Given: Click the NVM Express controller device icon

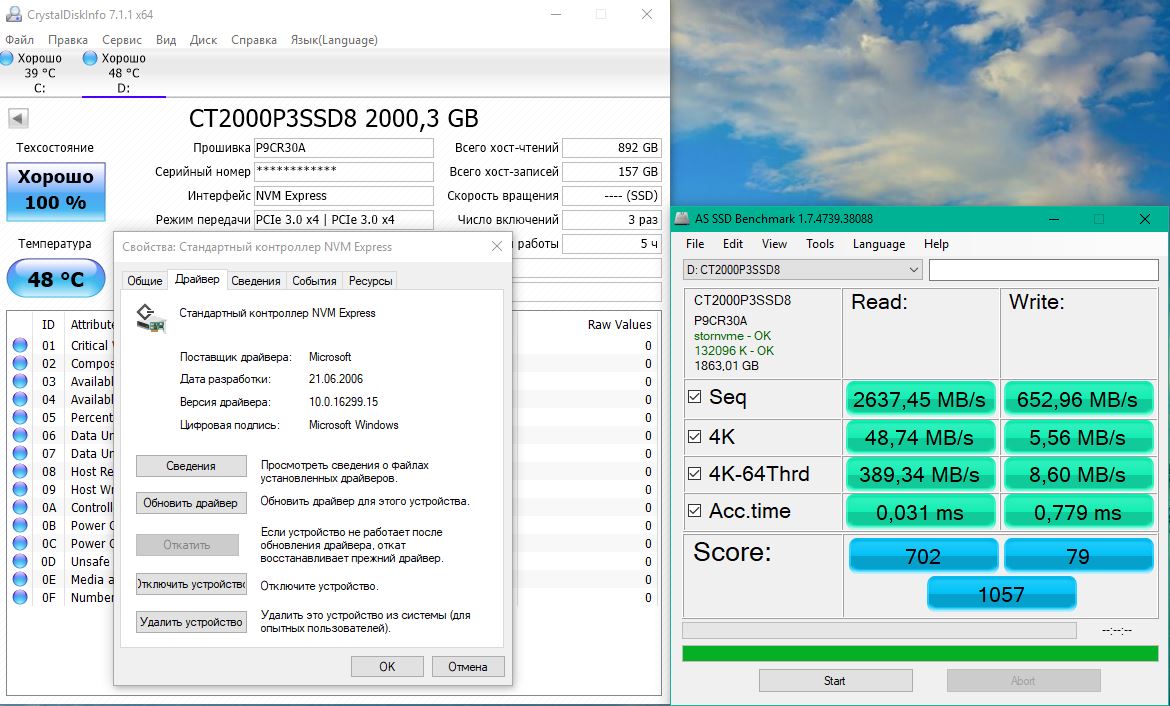Looking at the screenshot, I should (151, 318).
